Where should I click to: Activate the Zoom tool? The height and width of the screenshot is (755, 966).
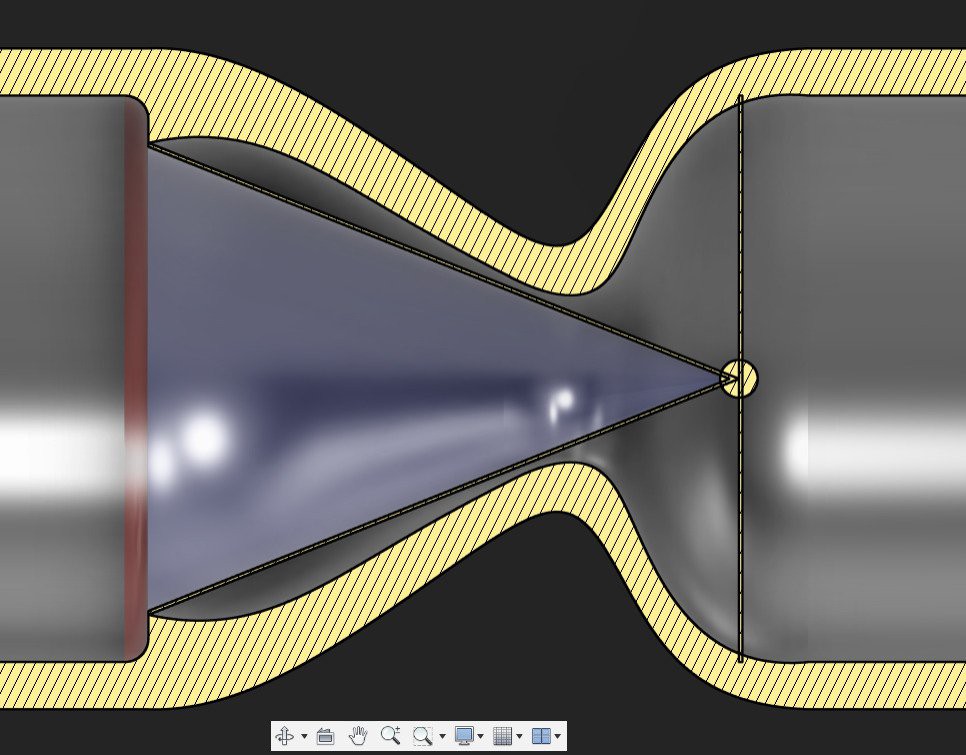pyautogui.click(x=391, y=737)
